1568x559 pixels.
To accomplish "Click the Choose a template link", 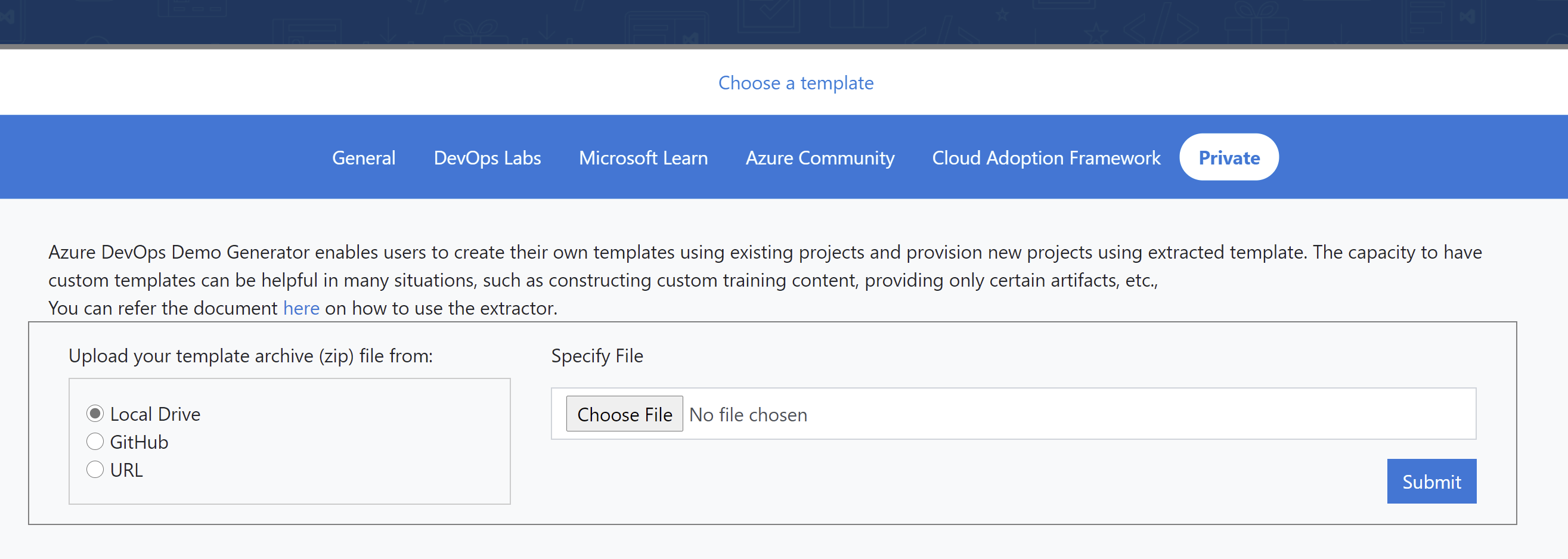I will point(795,83).
